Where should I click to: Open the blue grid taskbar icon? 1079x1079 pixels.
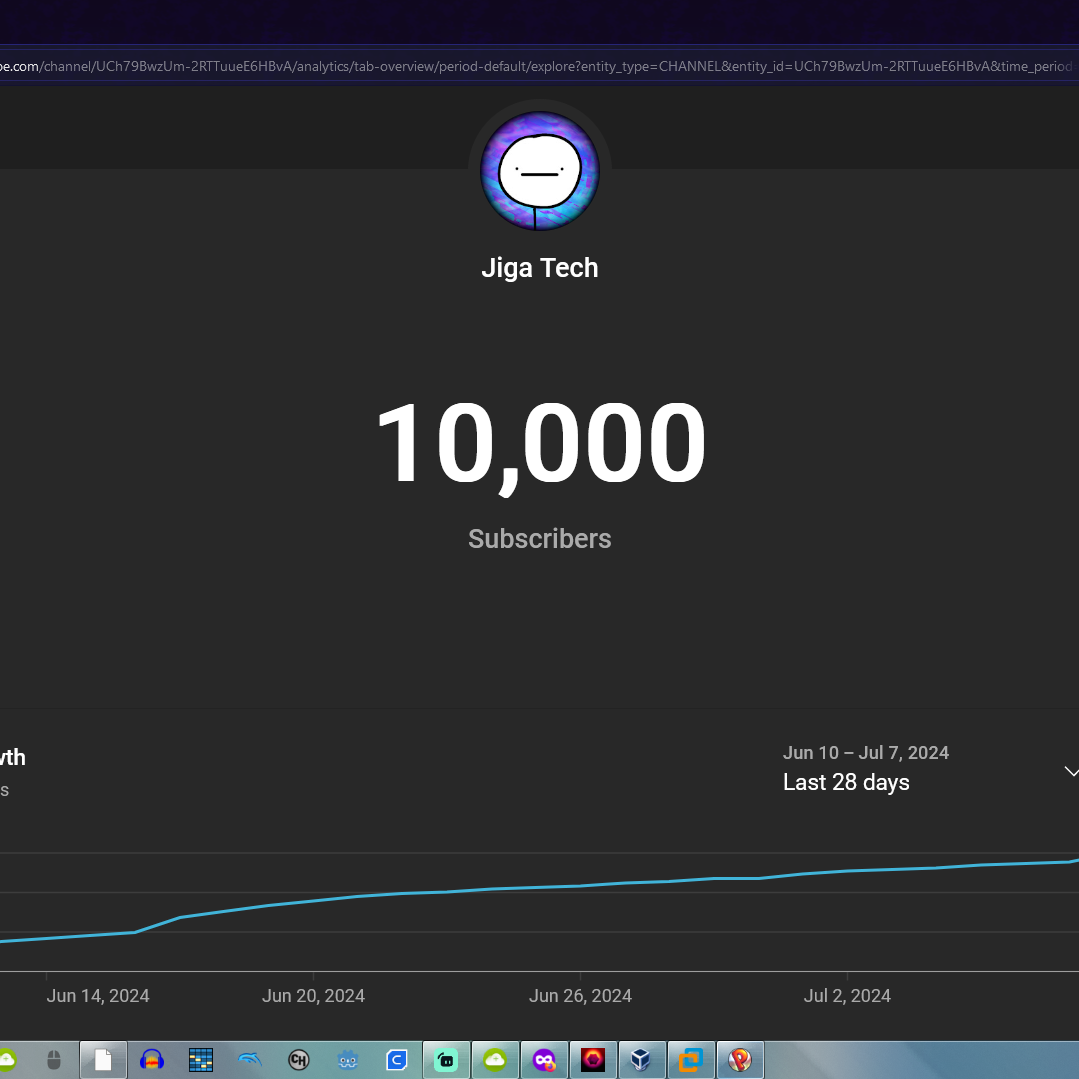click(201, 1060)
